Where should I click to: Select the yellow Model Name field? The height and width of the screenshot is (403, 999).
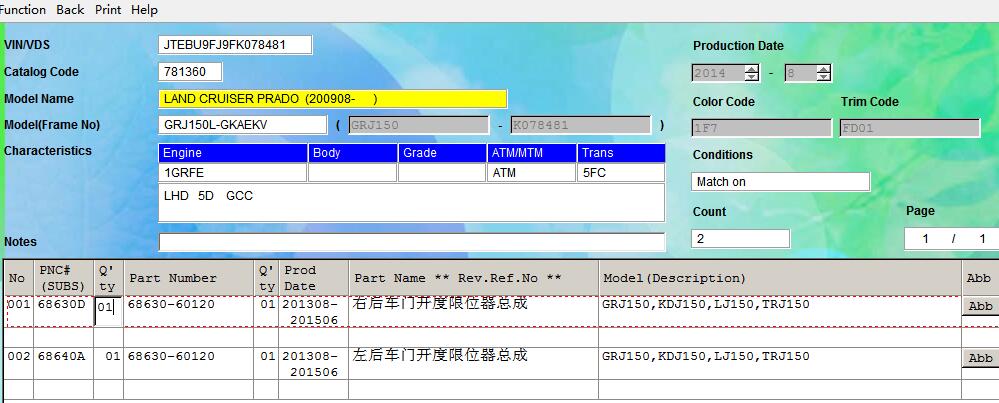333,99
